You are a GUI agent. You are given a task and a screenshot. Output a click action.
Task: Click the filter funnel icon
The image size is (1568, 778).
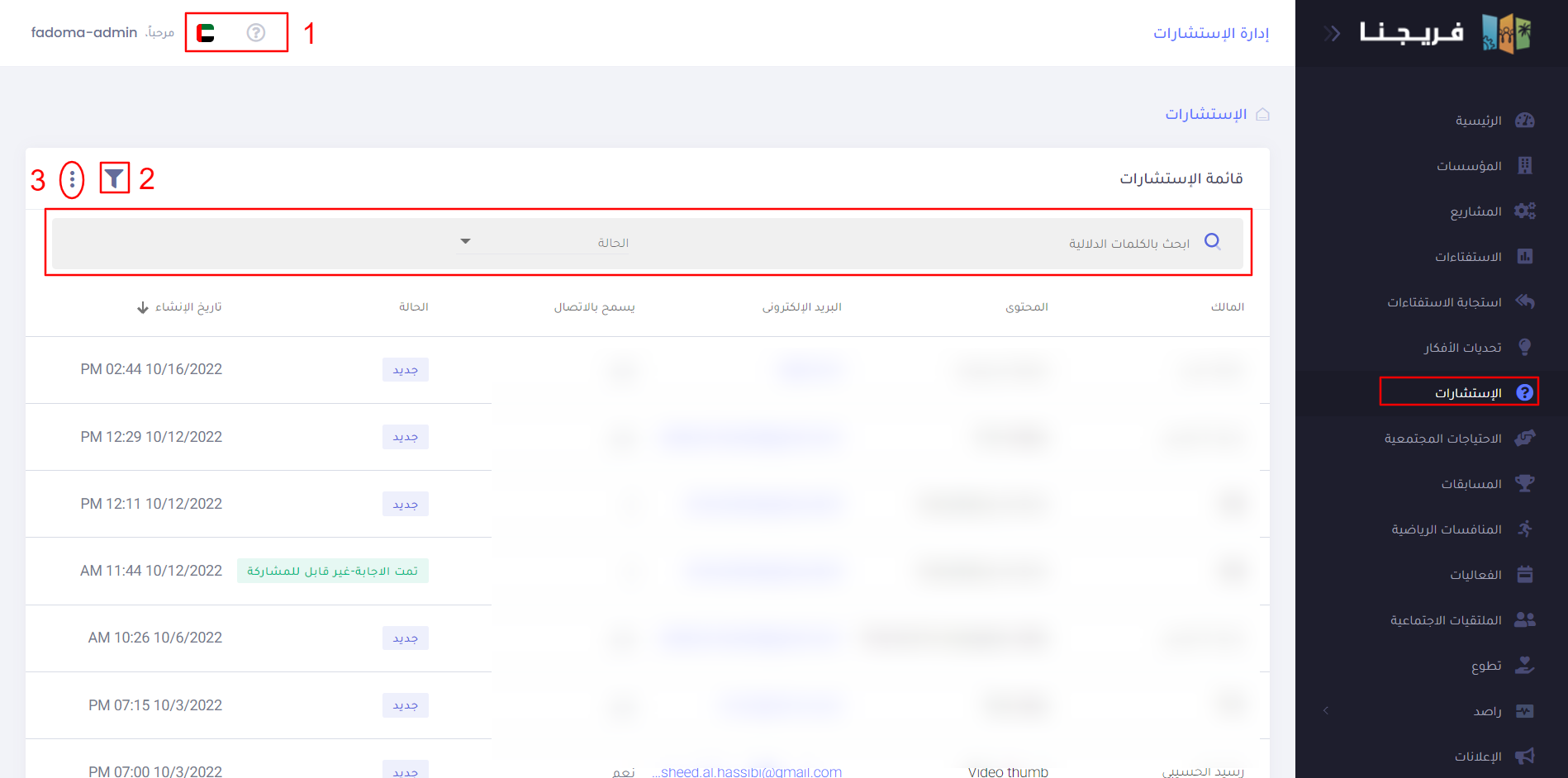tap(114, 178)
